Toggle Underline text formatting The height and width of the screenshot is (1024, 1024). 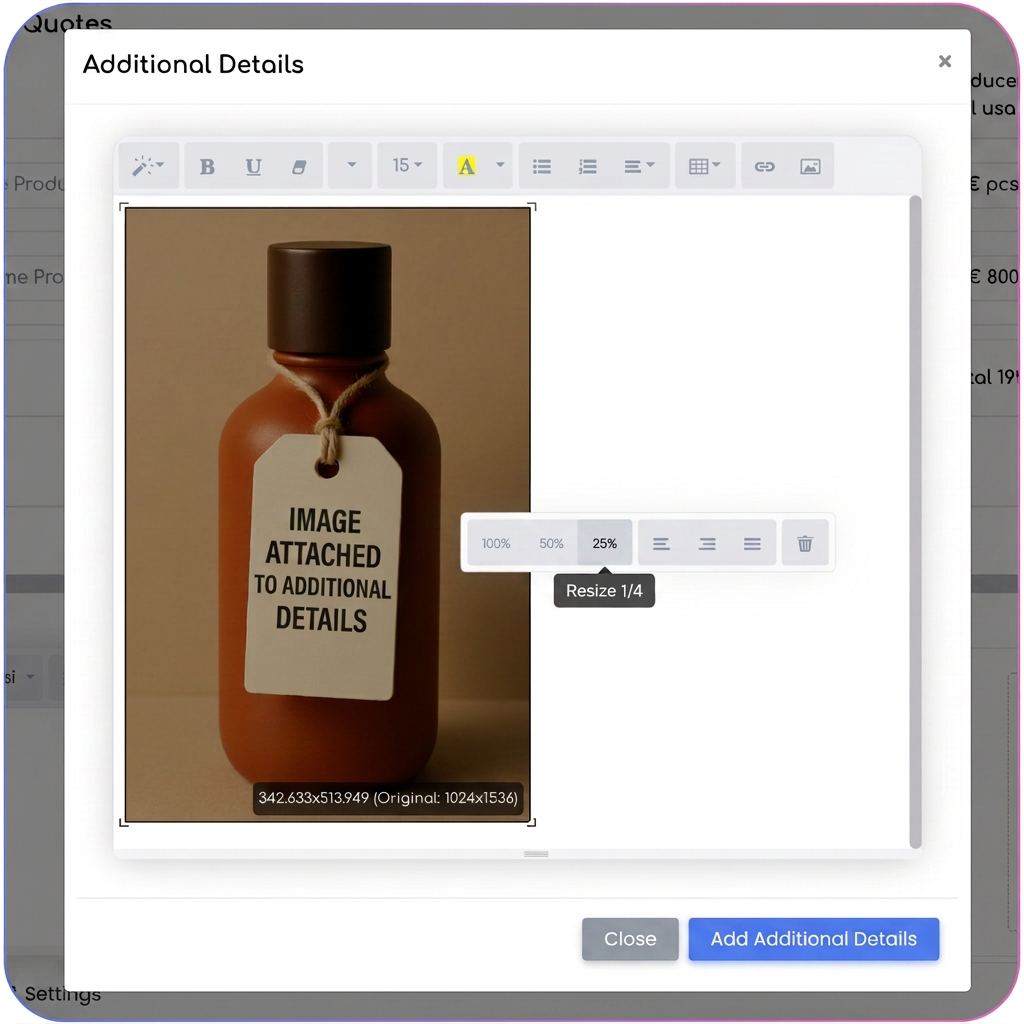tap(253, 167)
